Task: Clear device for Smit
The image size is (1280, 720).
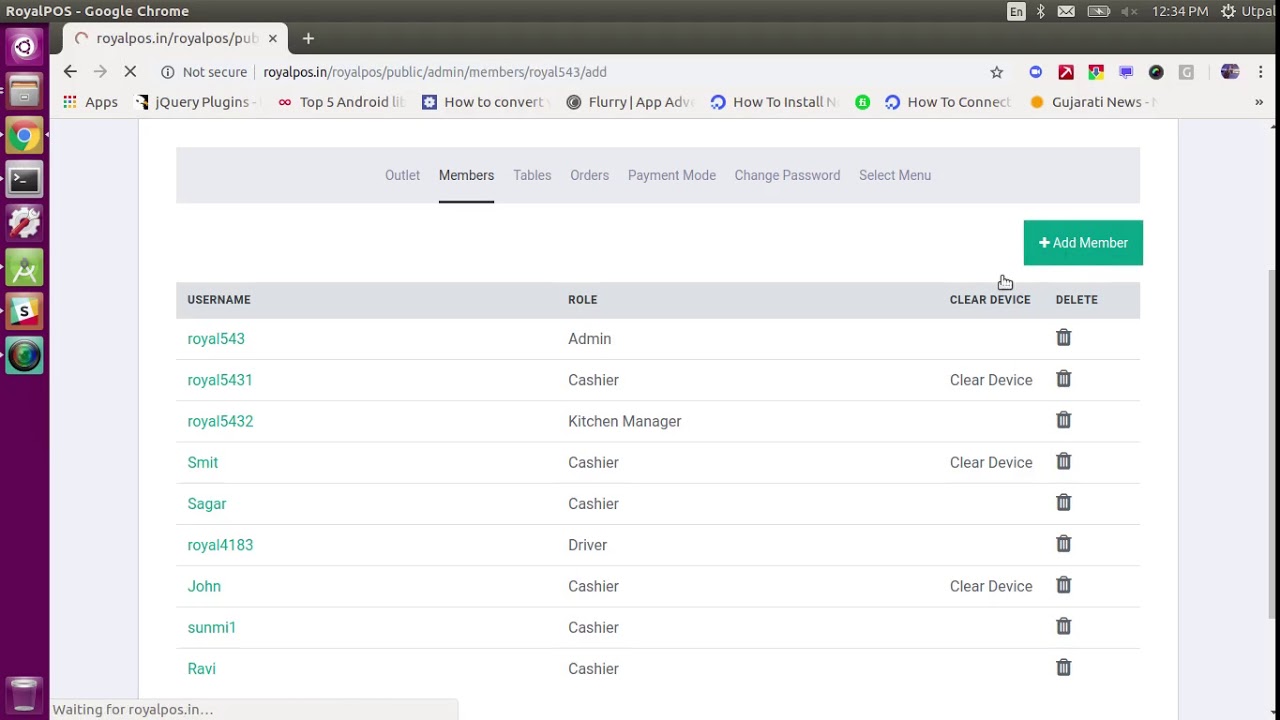Action: pos(991,462)
